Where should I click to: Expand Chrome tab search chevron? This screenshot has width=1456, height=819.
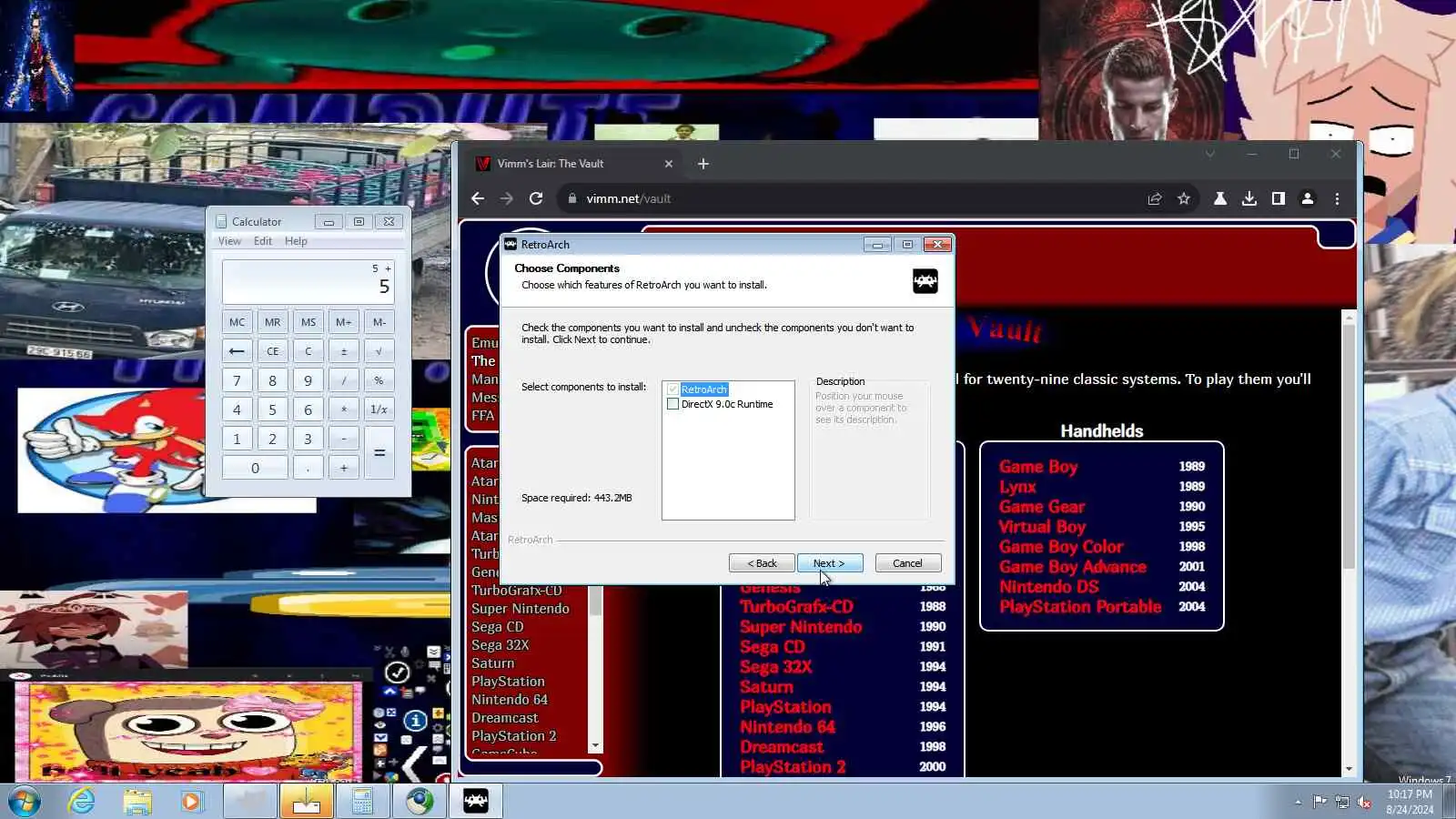1210,154
